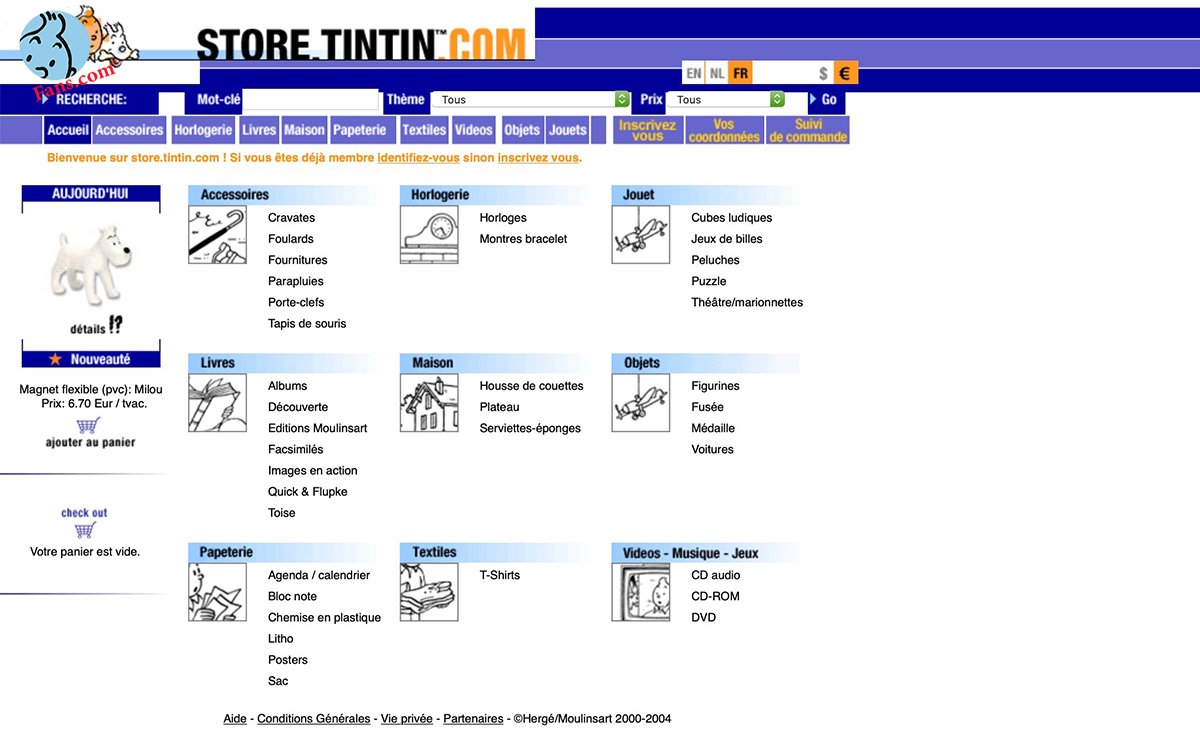This screenshot has width=1200, height=742.
Task: Open the Accueil tab
Action: point(68,130)
